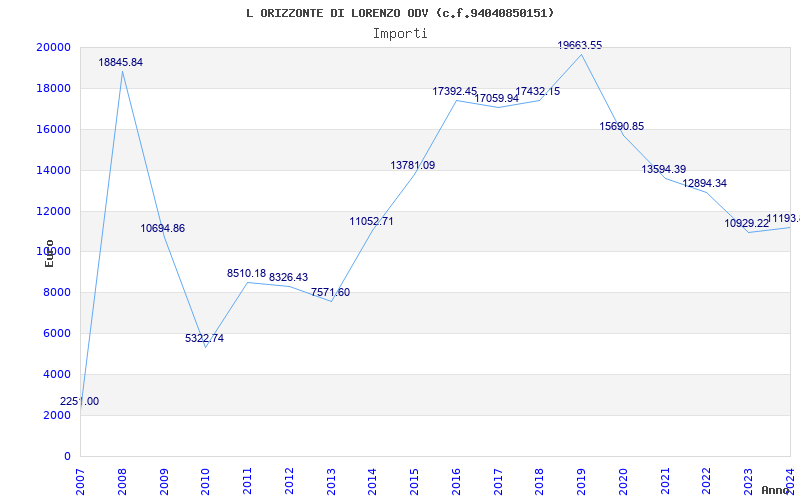Click the 2023 x-axis year label
Screen dimensions: 800x500
[x=748, y=482]
